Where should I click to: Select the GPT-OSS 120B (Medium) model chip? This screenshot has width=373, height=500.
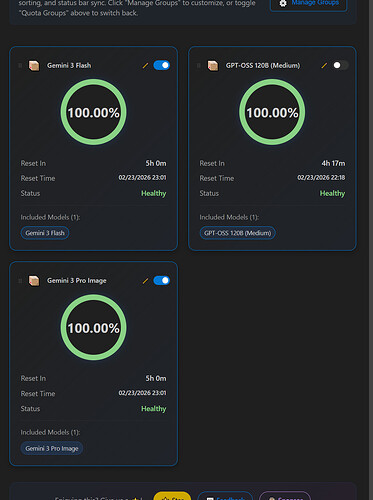238,233
